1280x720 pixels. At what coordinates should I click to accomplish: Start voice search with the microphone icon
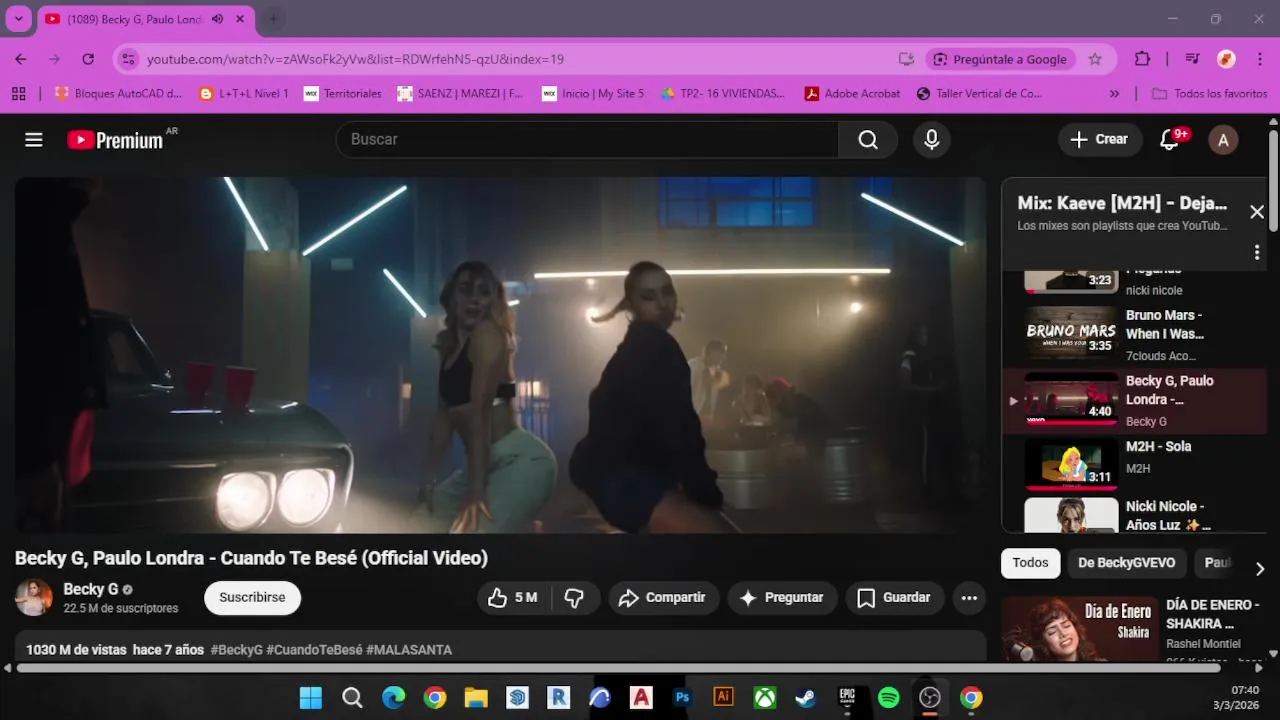[x=931, y=140]
